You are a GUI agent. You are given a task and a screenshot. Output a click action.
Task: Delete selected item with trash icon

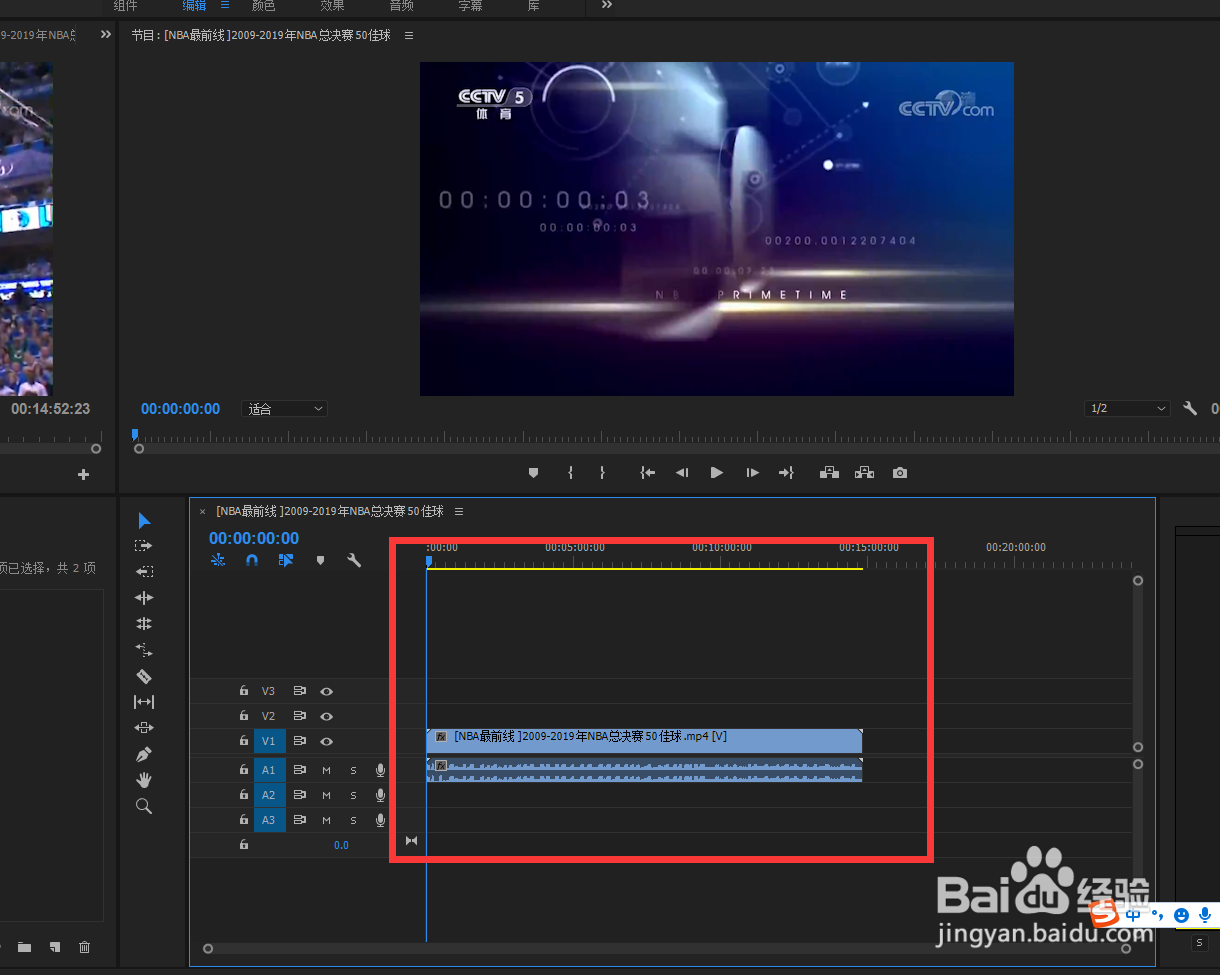(x=85, y=947)
